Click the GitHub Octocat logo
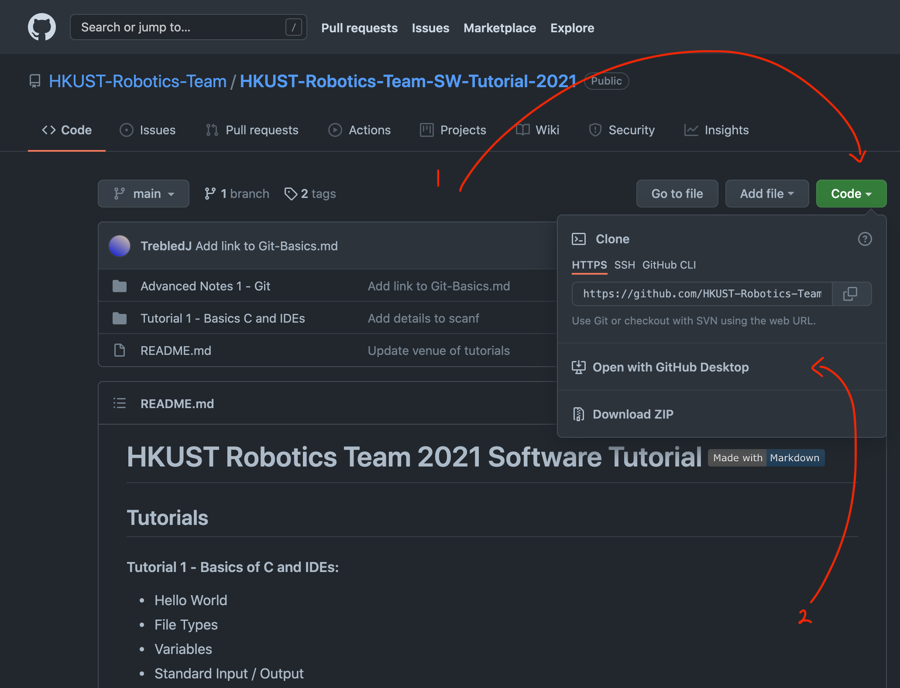 click(42, 27)
